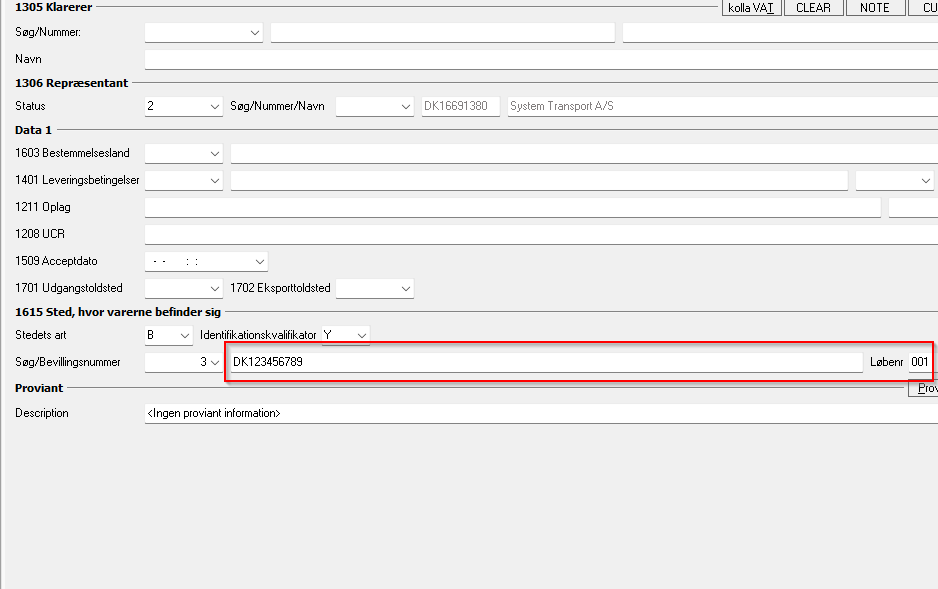This screenshot has width=938, height=589.
Task: Open the Repræsentant Status dropdown
Action: click(x=214, y=107)
